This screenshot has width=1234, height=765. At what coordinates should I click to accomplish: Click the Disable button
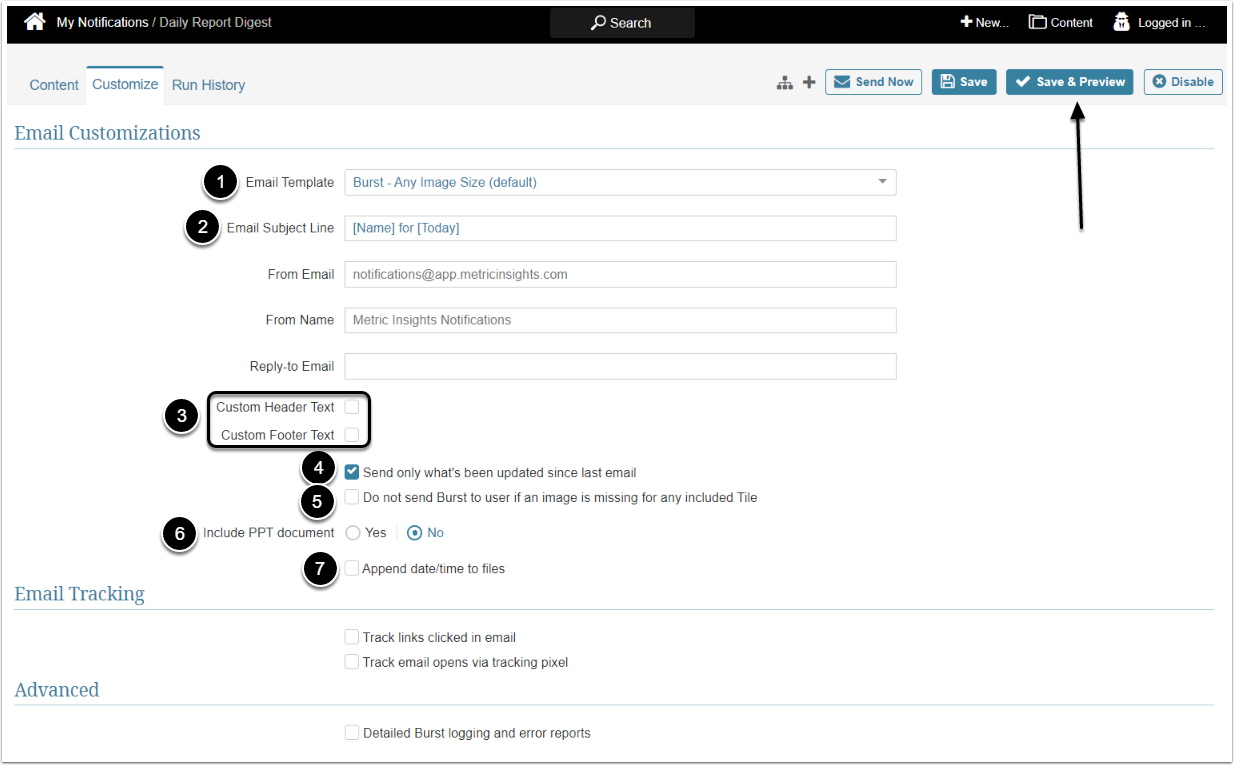(x=1183, y=82)
